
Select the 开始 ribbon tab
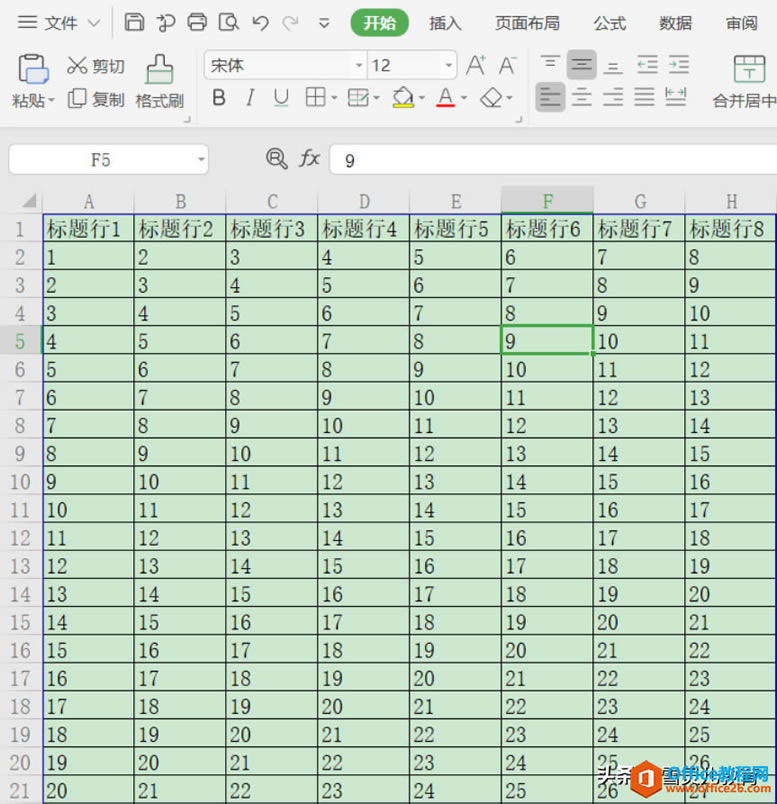click(380, 23)
